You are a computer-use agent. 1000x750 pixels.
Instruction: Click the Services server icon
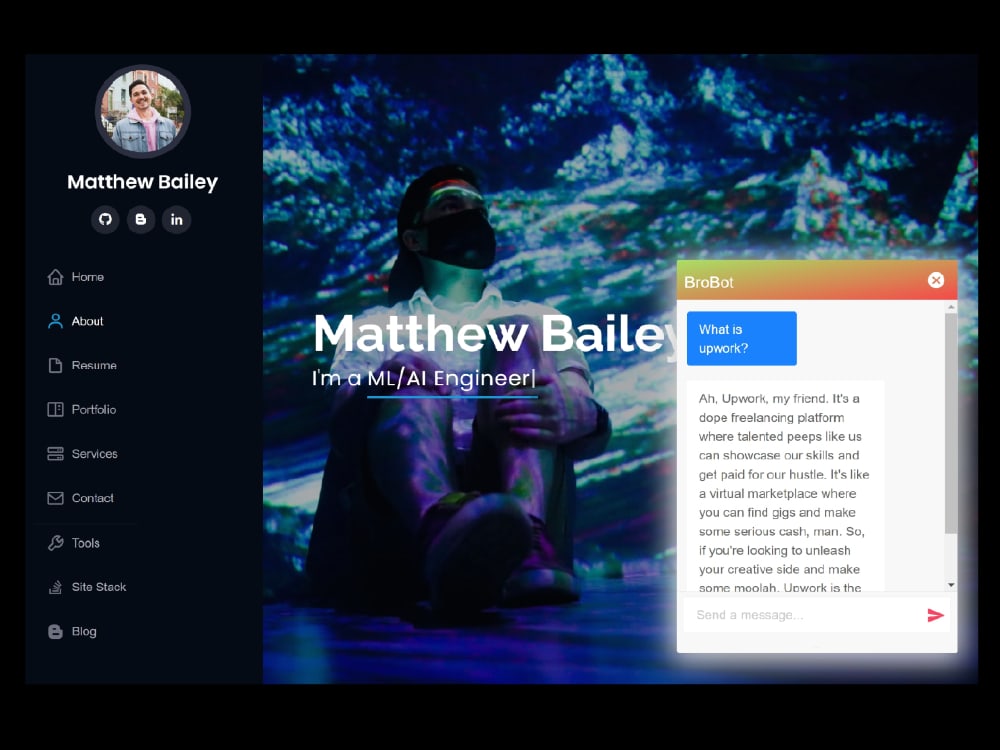pyautogui.click(x=55, y=453)
